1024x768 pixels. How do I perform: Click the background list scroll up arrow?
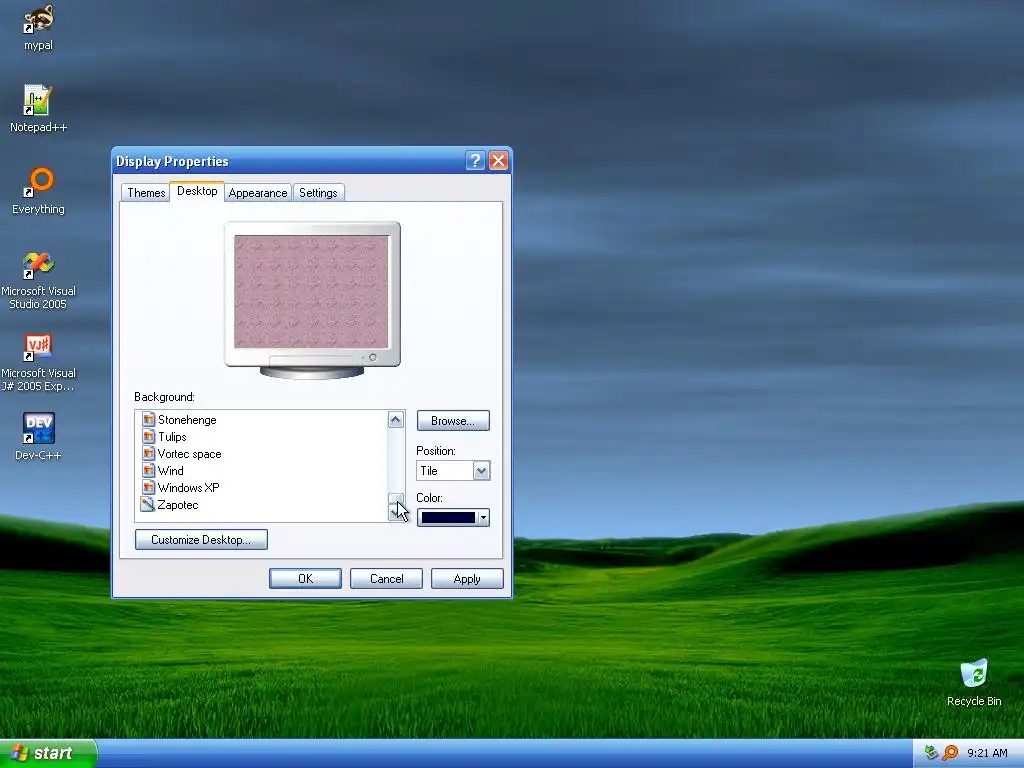396,419
